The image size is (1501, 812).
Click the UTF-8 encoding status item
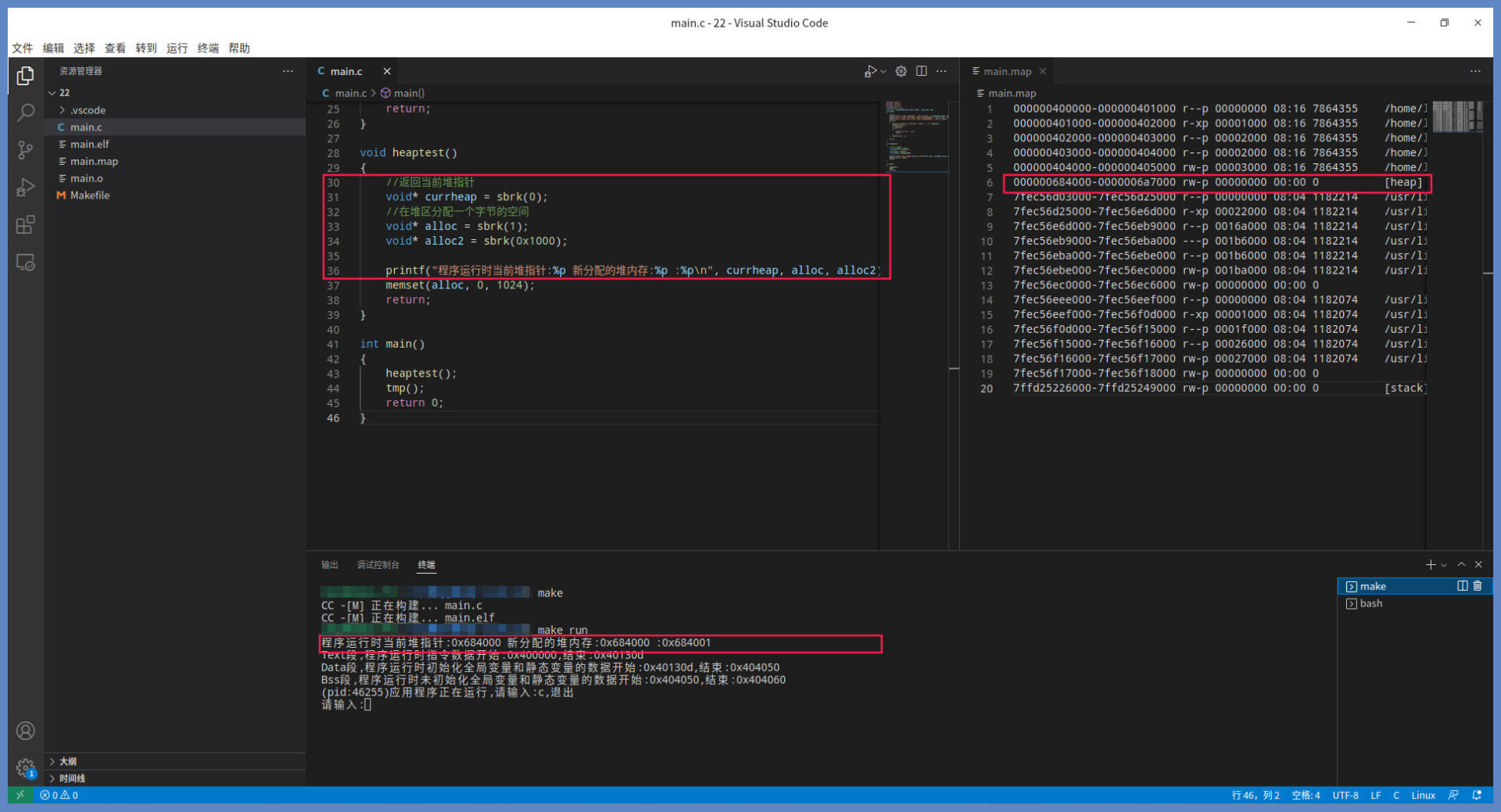click(1345, 796)
